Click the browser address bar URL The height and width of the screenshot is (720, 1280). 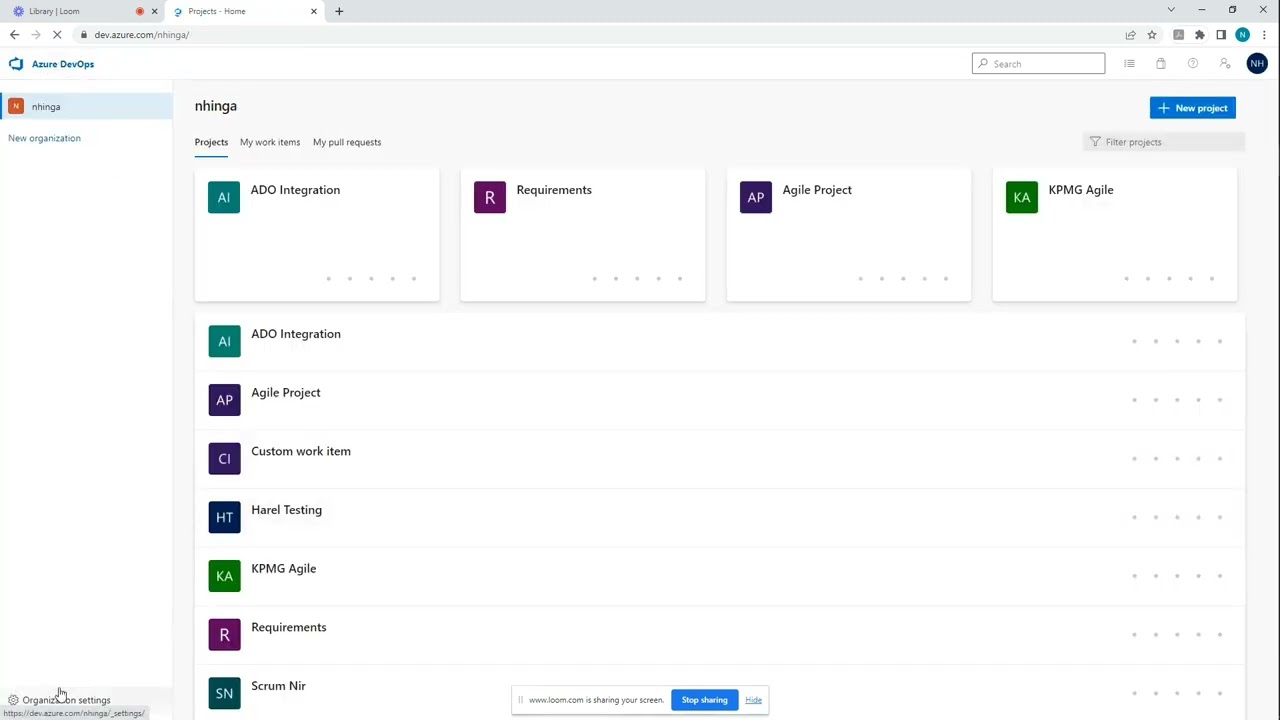pos(142,35)
